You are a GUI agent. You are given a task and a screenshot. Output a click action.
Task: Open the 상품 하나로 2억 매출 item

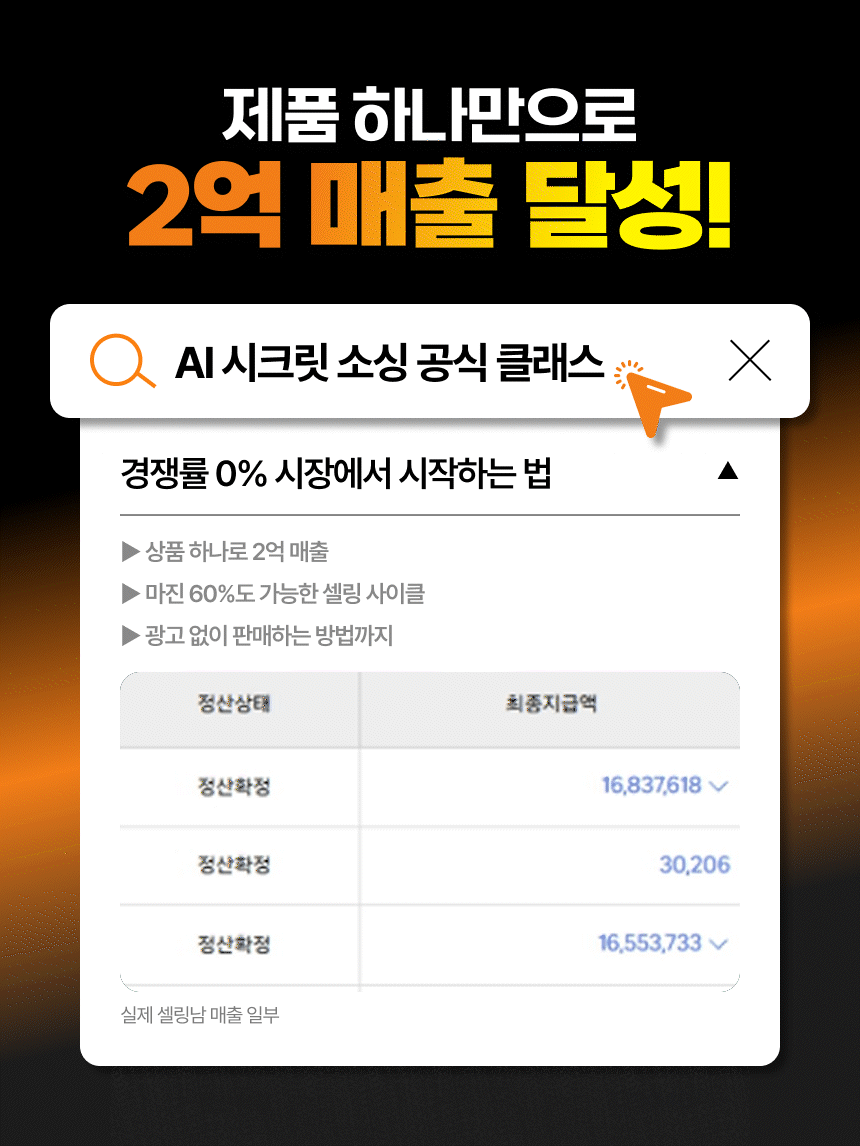237,551
